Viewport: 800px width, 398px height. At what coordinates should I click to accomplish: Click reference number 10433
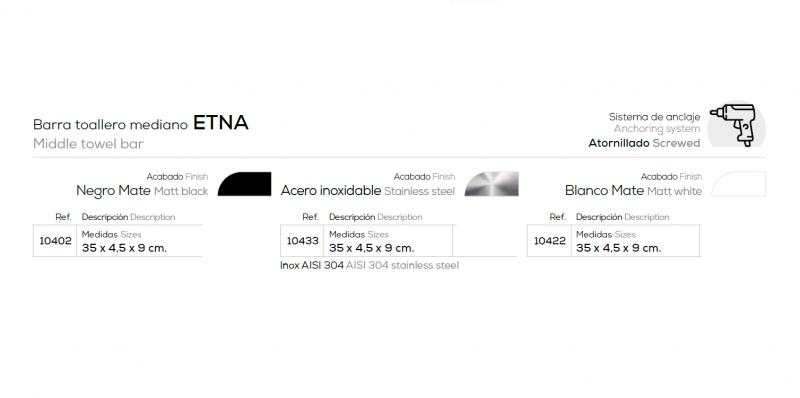point(303,241)
